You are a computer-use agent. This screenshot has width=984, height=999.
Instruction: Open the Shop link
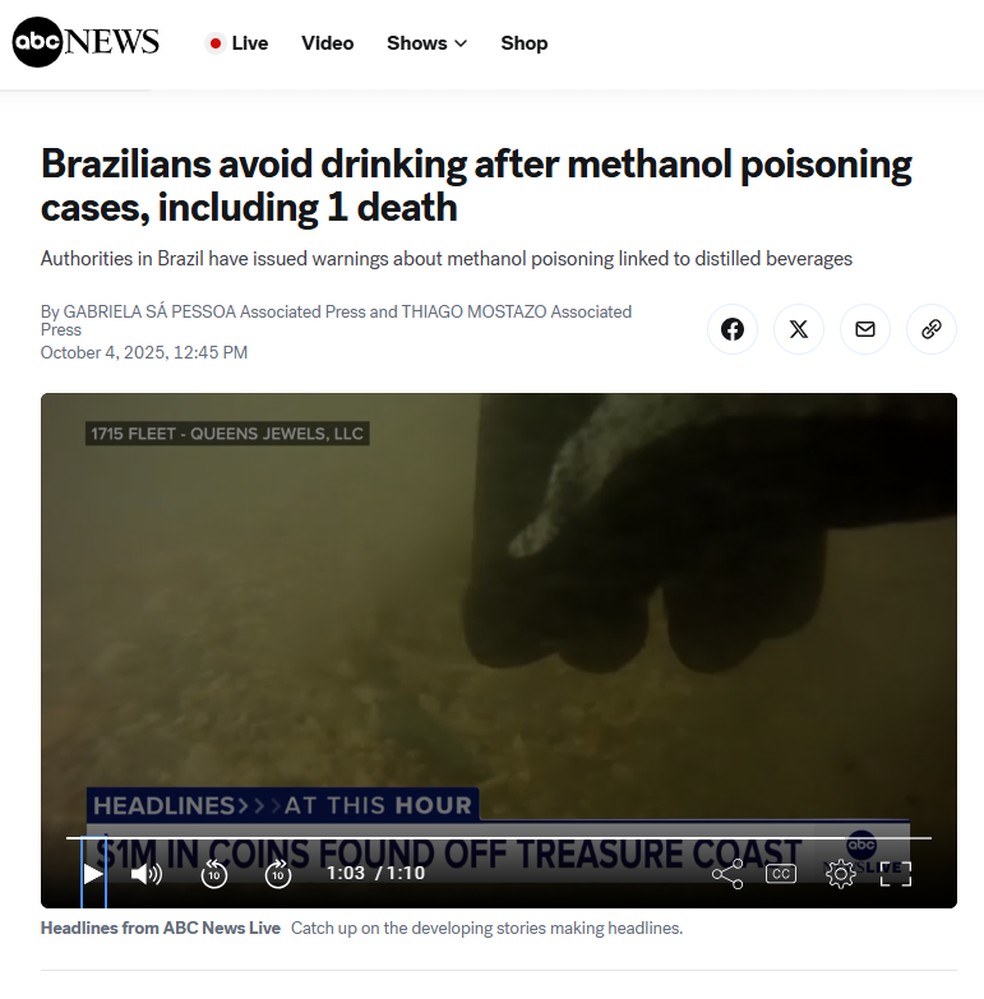[524, 43]
